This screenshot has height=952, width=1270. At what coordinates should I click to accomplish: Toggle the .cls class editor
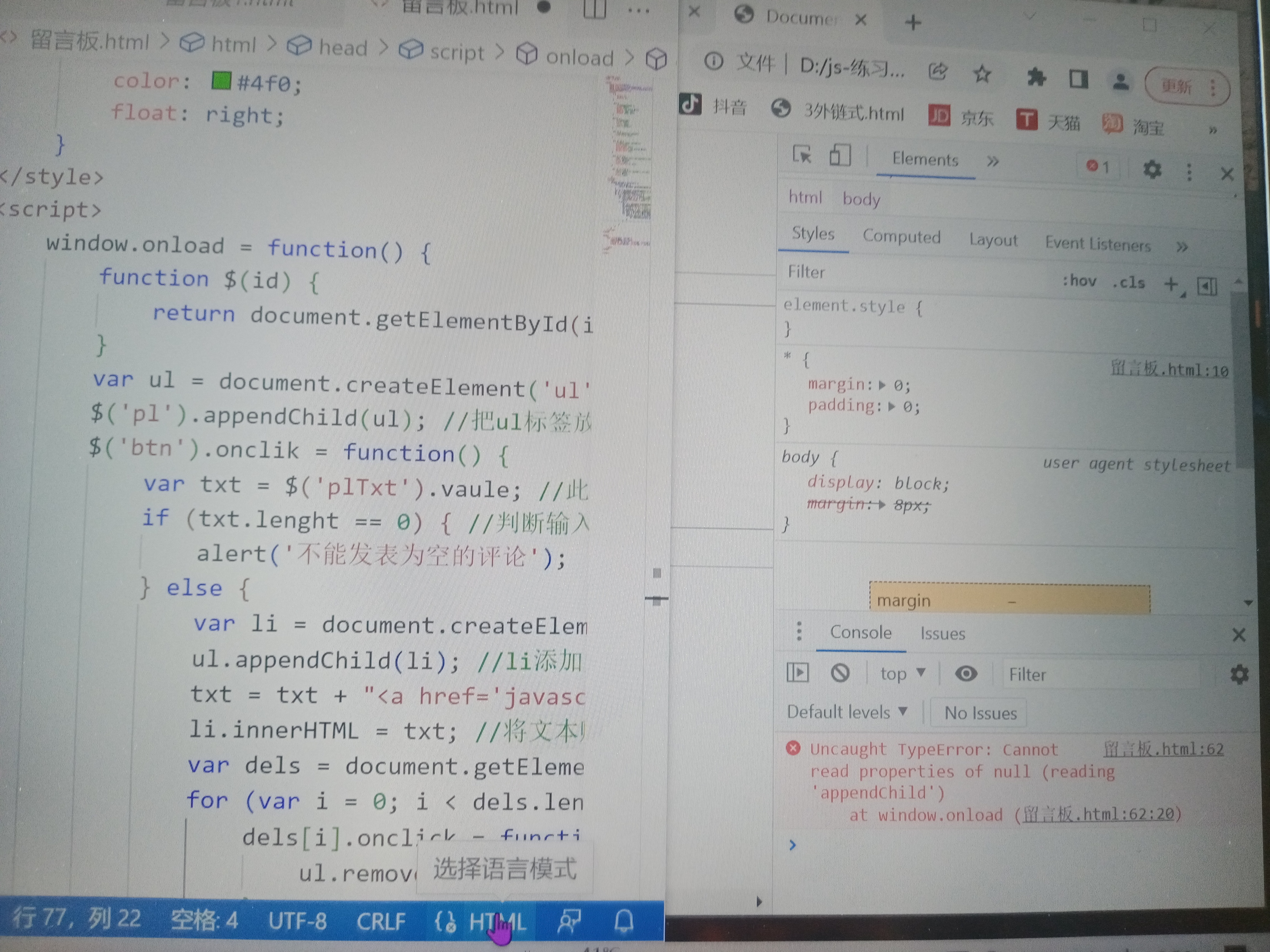(x=1129, y=282)
